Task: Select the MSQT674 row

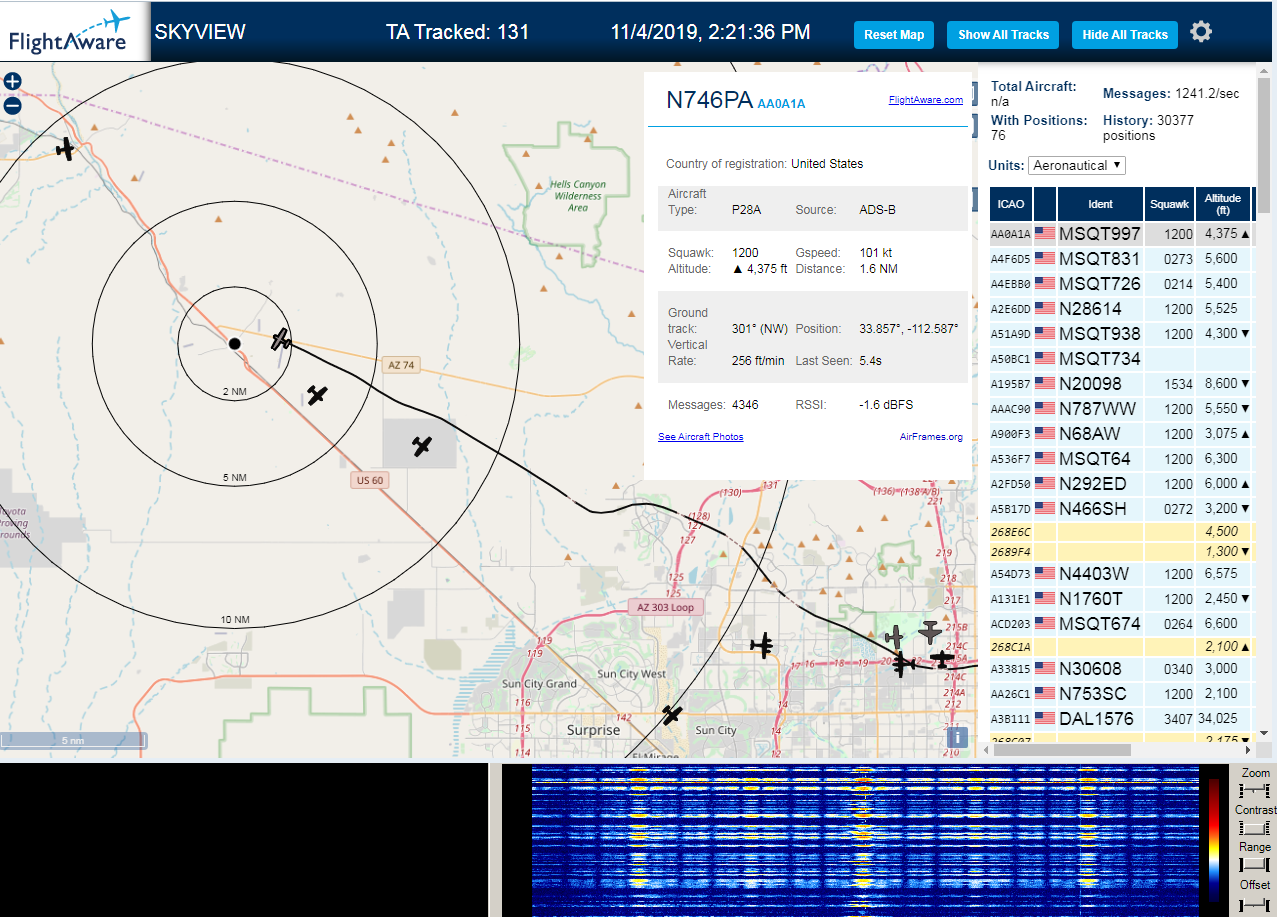Action: coord(1120,624)
